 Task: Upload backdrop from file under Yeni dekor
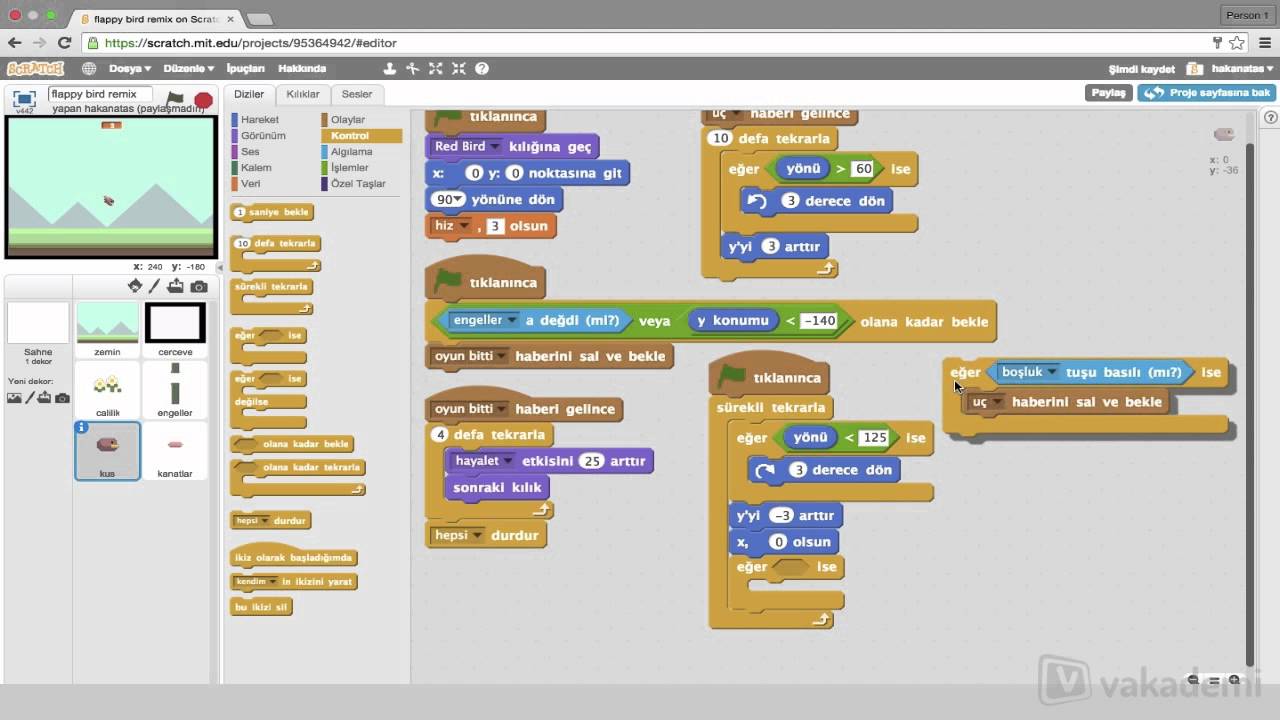click(x=44, y=398)
